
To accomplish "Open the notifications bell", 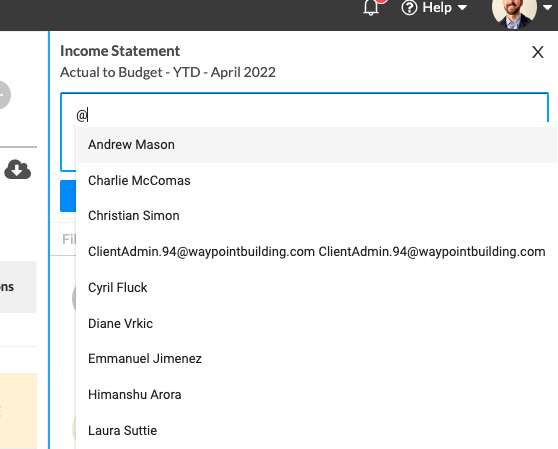I will pos(371,8).
